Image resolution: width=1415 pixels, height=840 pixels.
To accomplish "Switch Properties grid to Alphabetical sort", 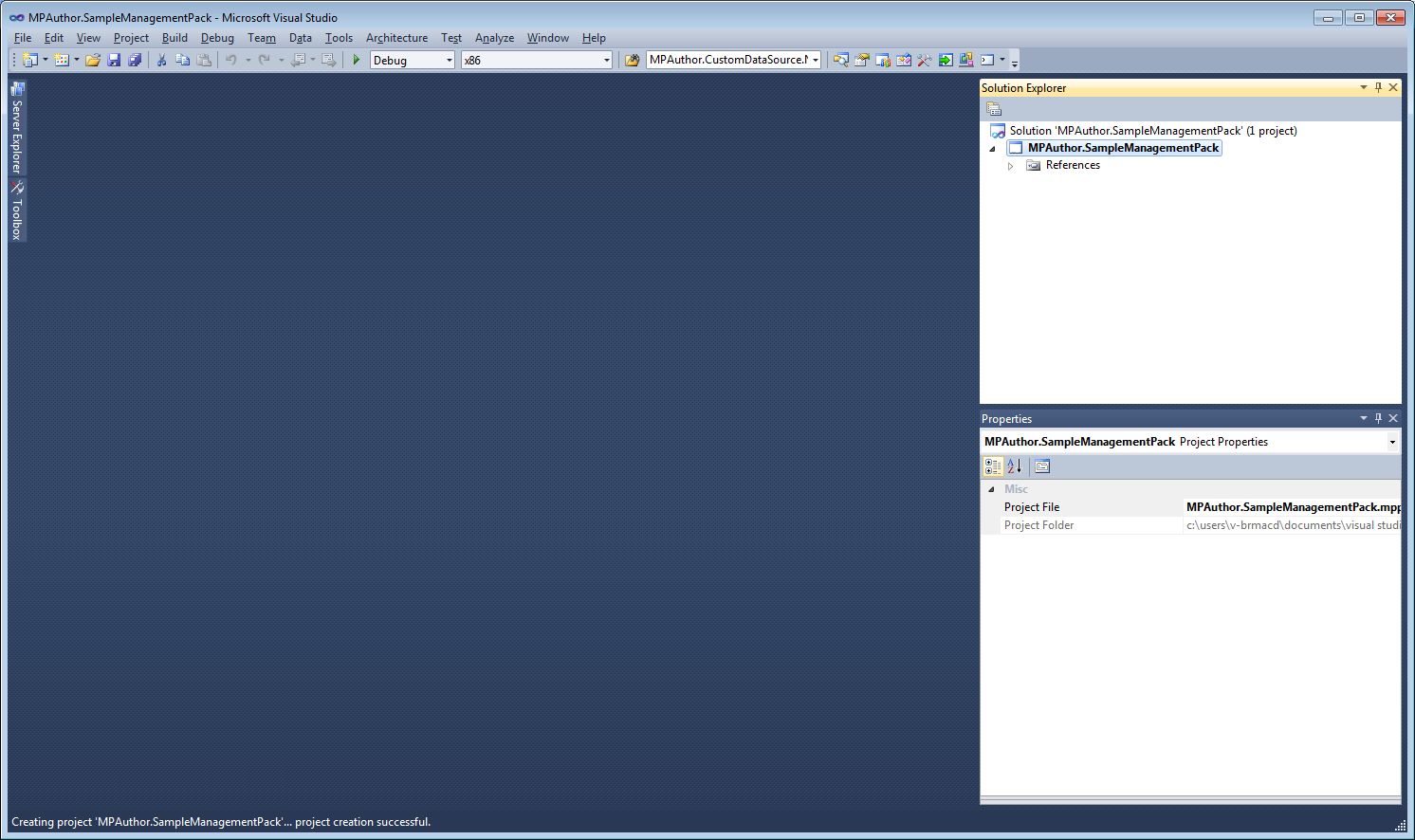I will [x=1015, y=466].
